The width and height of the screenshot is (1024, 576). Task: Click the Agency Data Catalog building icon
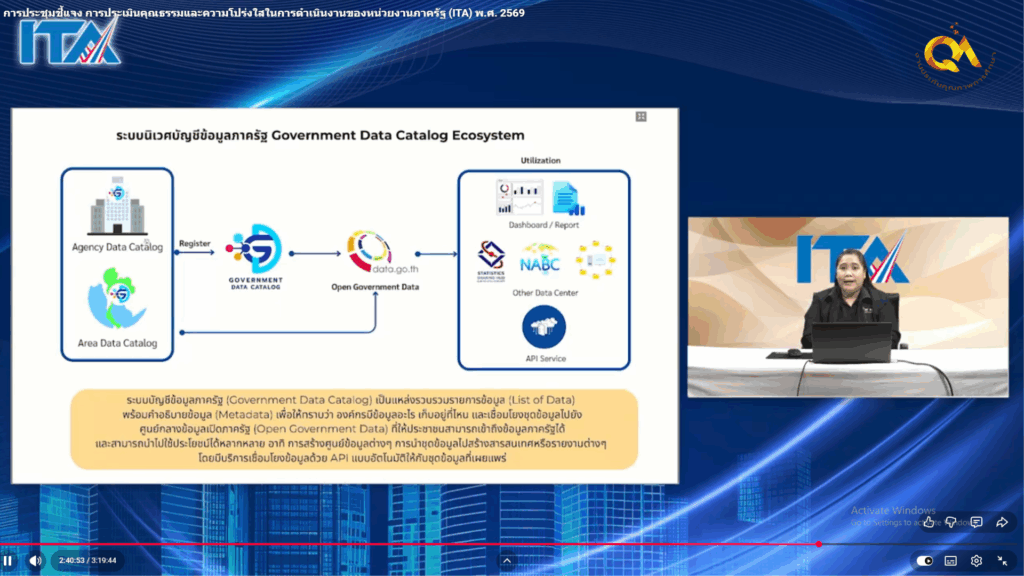coord(117,210)
